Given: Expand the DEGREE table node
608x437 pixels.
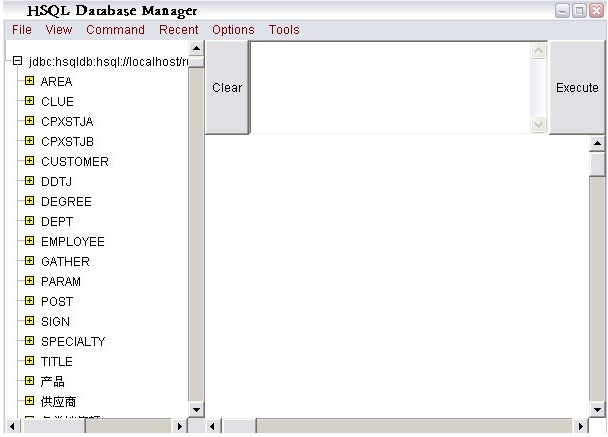Looking at the screenshot, I should coord(29,200).
